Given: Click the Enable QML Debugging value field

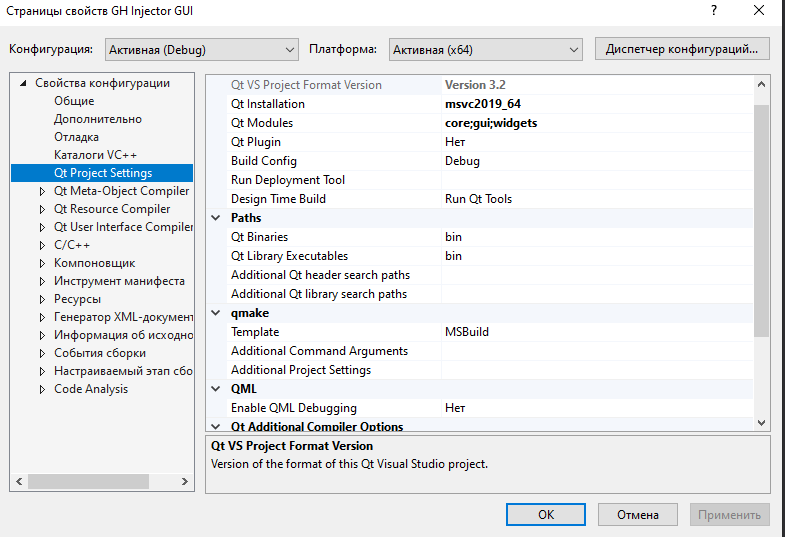Looking at the screenshot, I should [x=595, y=408].
